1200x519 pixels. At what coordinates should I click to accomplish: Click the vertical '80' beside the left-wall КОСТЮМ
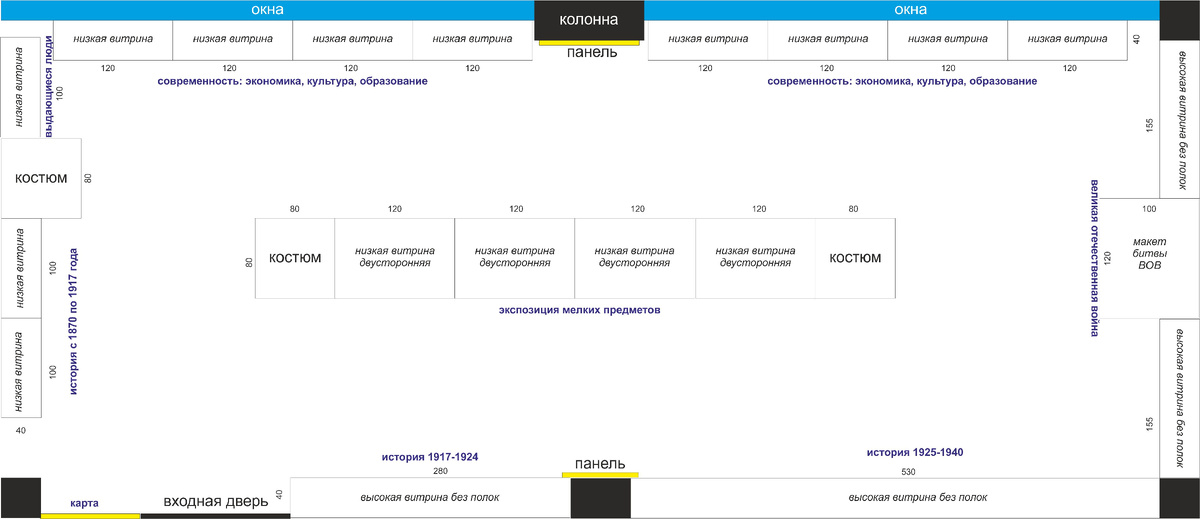point(88,178)
